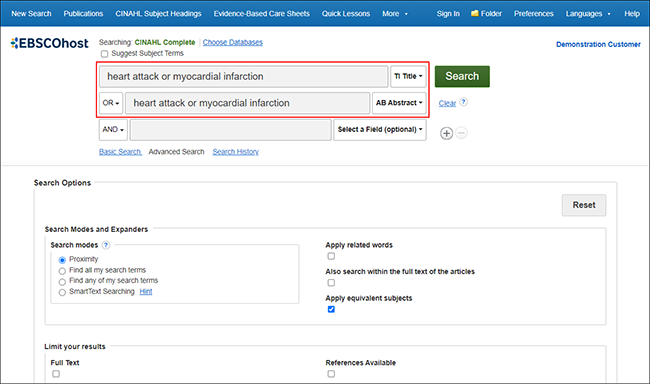
Task: Check References Available limiter
Action: [x=331, y=374]
